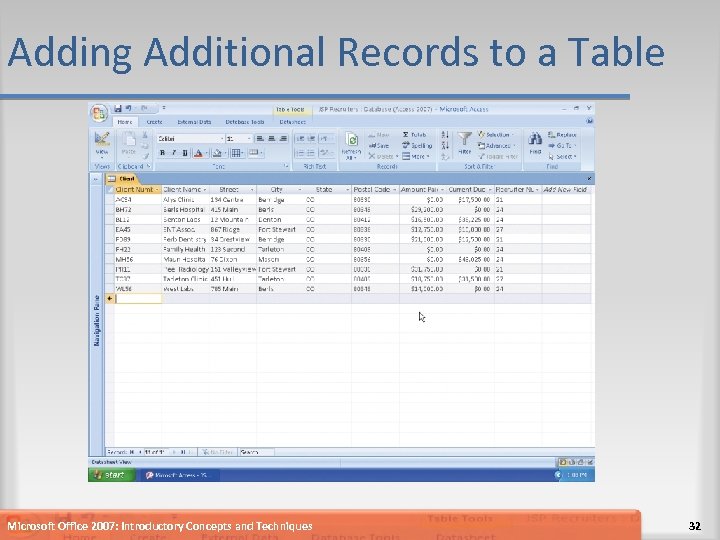Open the Selection filter dropdown
720x540 pixels.
(496, 135)
